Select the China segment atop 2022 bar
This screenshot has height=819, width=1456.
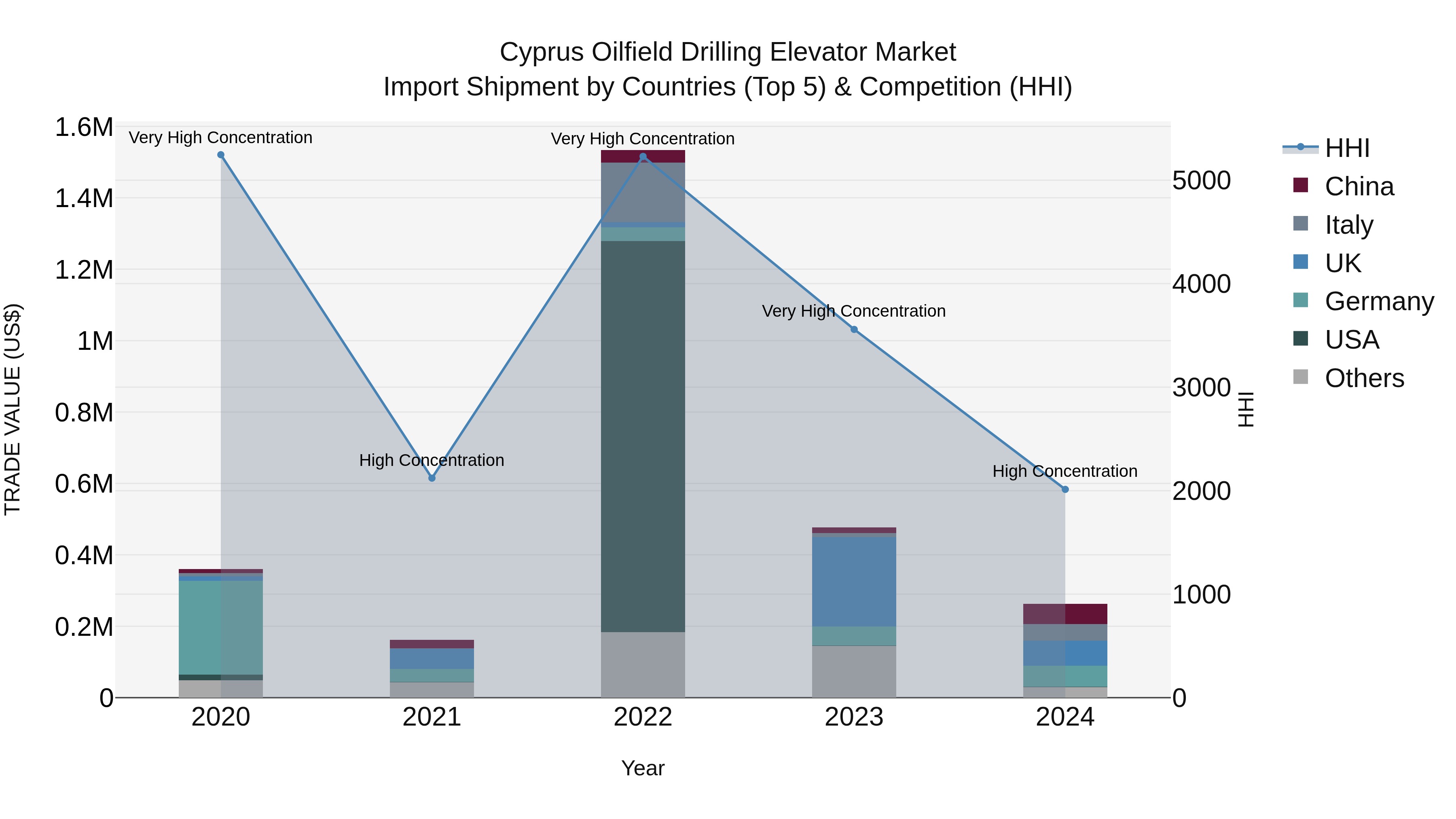coord(643,157)
